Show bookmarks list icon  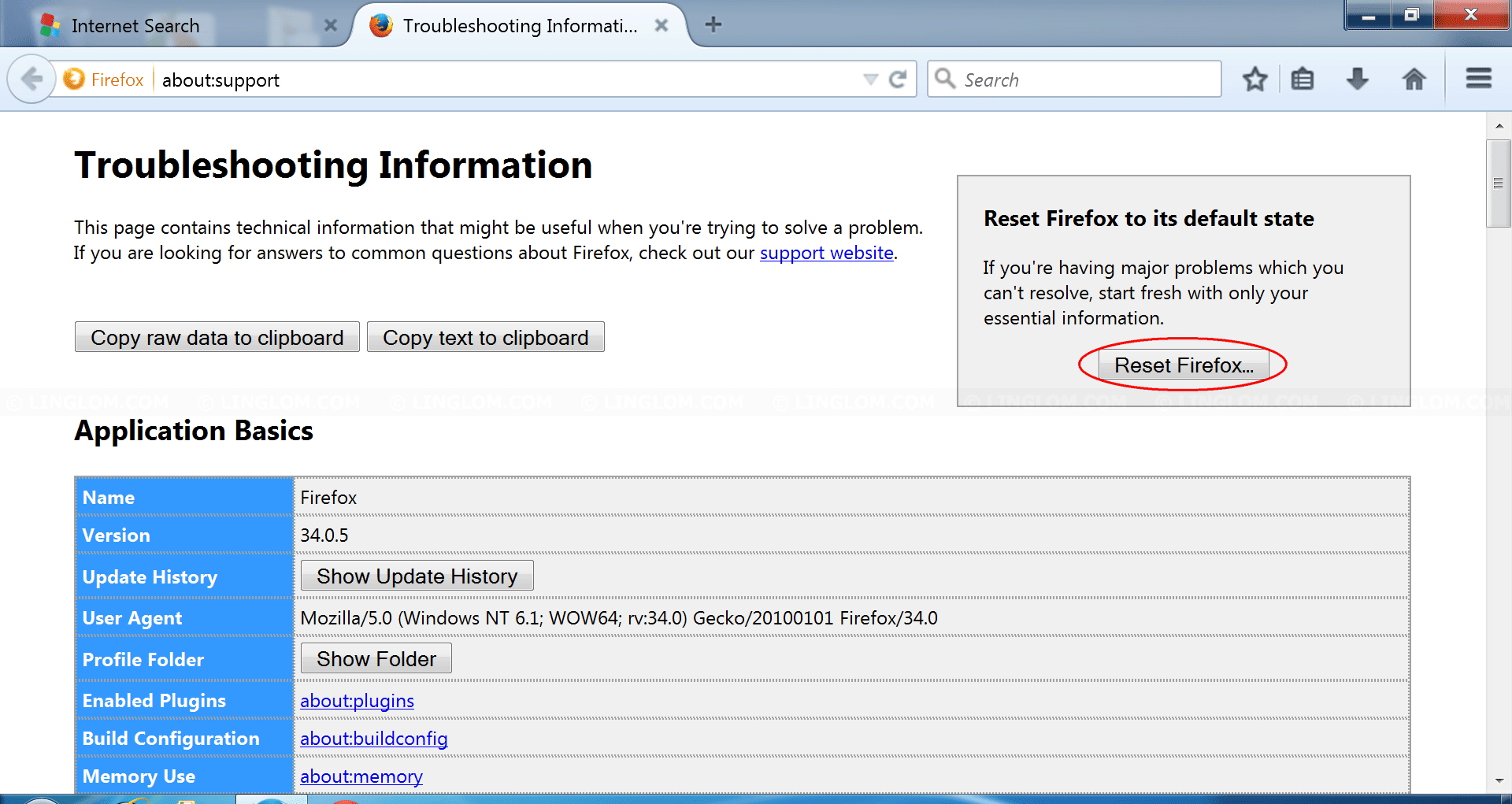click(1303, 79)
